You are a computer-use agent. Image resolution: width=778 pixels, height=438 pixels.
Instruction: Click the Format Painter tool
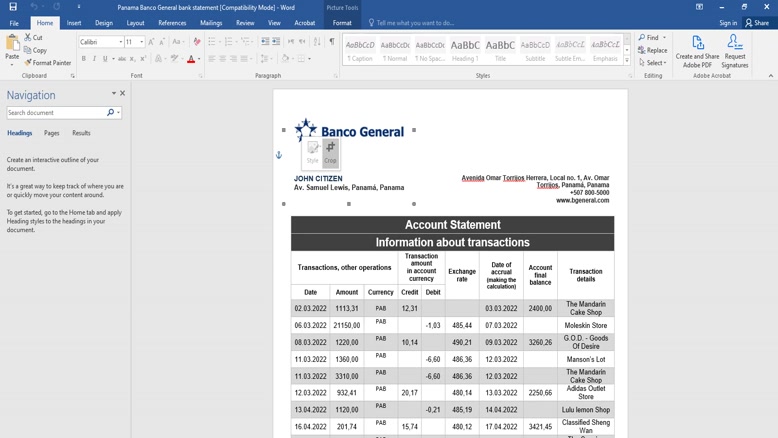pos(48,63)
